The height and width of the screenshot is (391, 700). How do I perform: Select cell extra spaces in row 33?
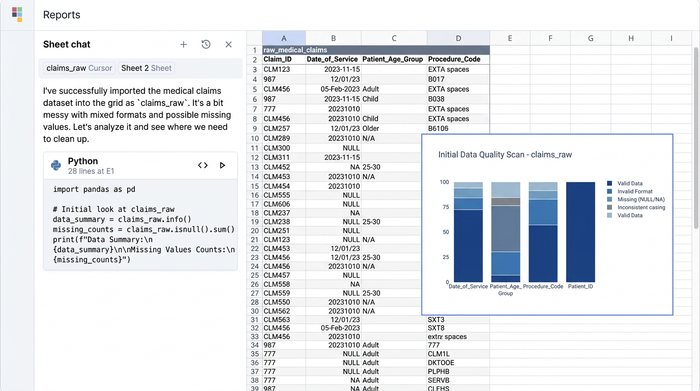[x=458, y=337]
